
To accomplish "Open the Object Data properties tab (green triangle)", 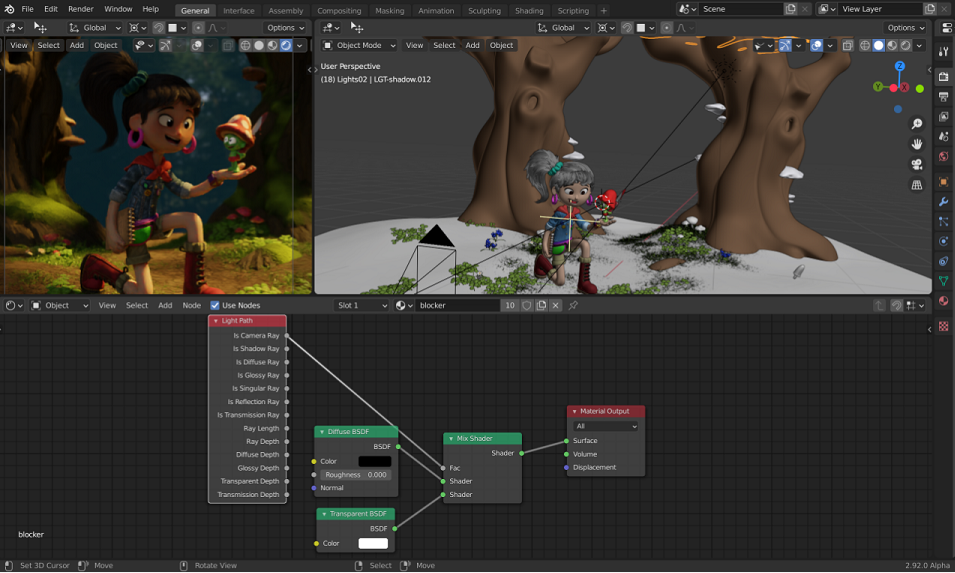I will pos(943,281).
